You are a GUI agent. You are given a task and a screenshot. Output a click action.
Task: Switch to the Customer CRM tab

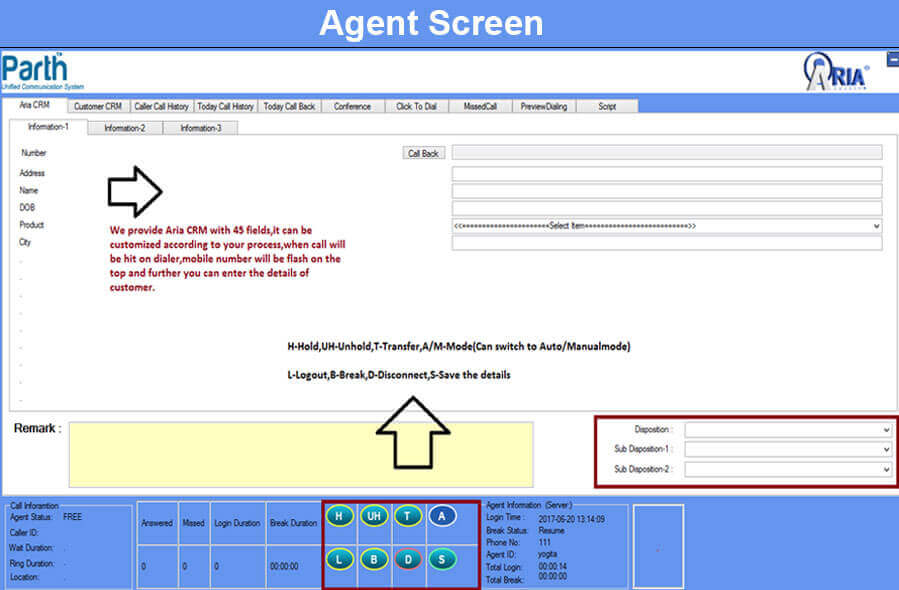98,106
